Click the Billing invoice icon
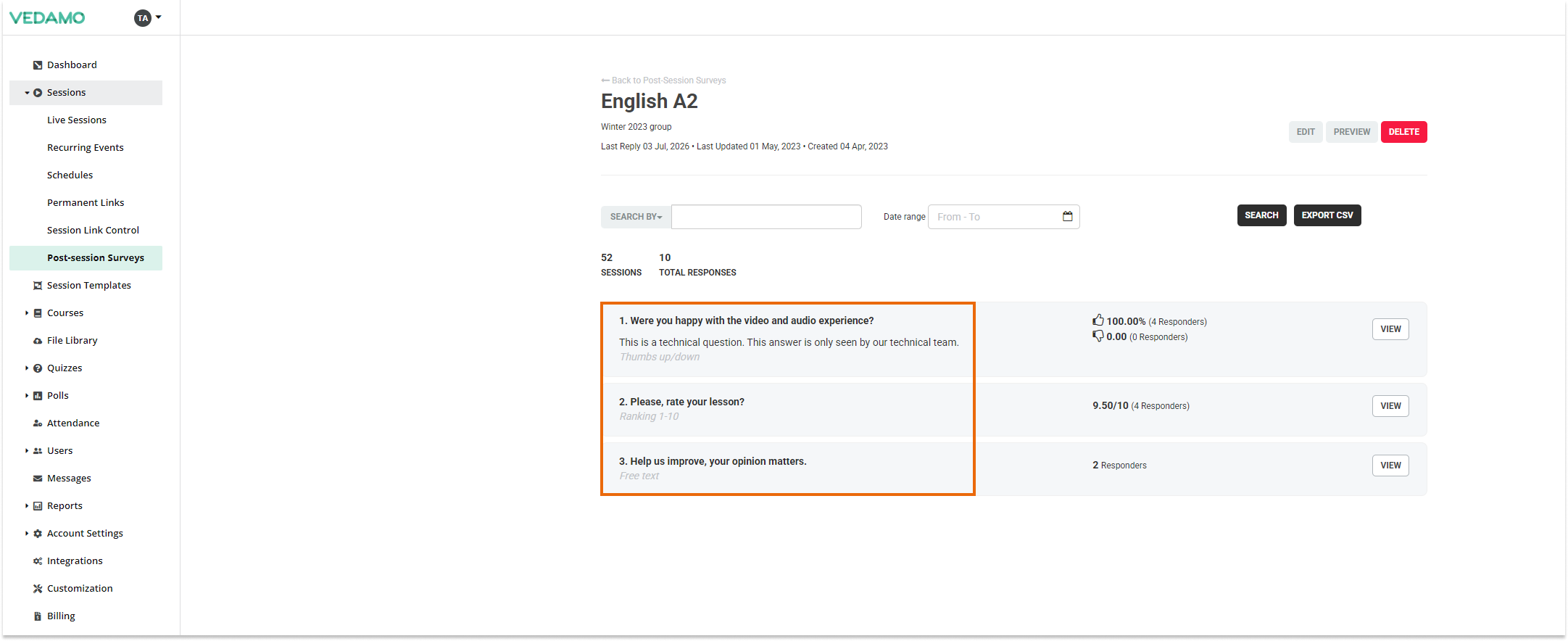1568x641 pixels. [x=38, y=616]
